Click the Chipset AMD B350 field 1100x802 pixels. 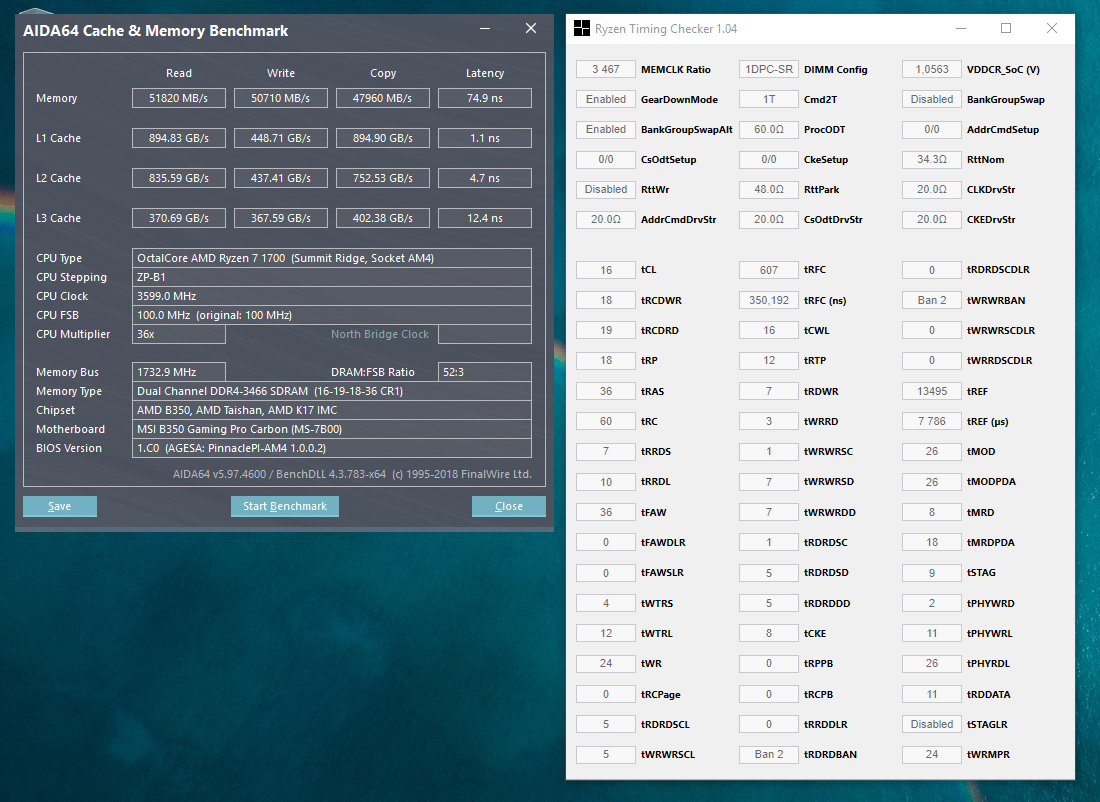332,410
